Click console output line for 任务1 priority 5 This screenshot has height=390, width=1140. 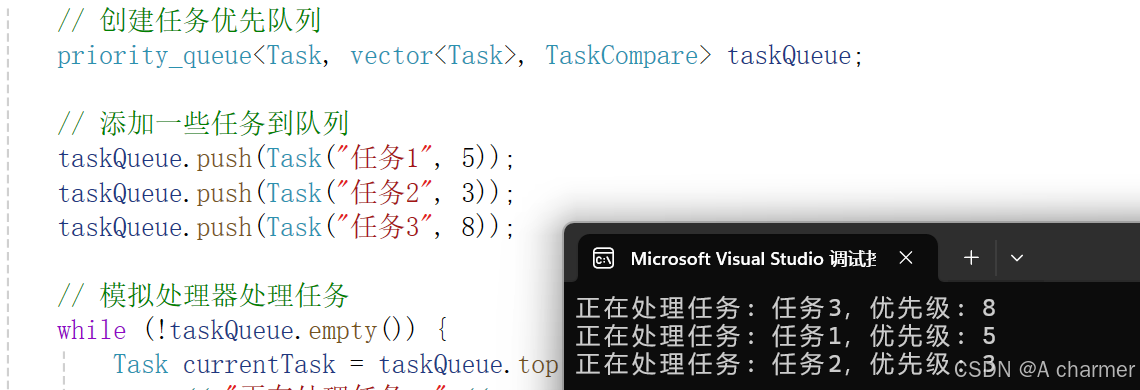click(x=785, y=336)
